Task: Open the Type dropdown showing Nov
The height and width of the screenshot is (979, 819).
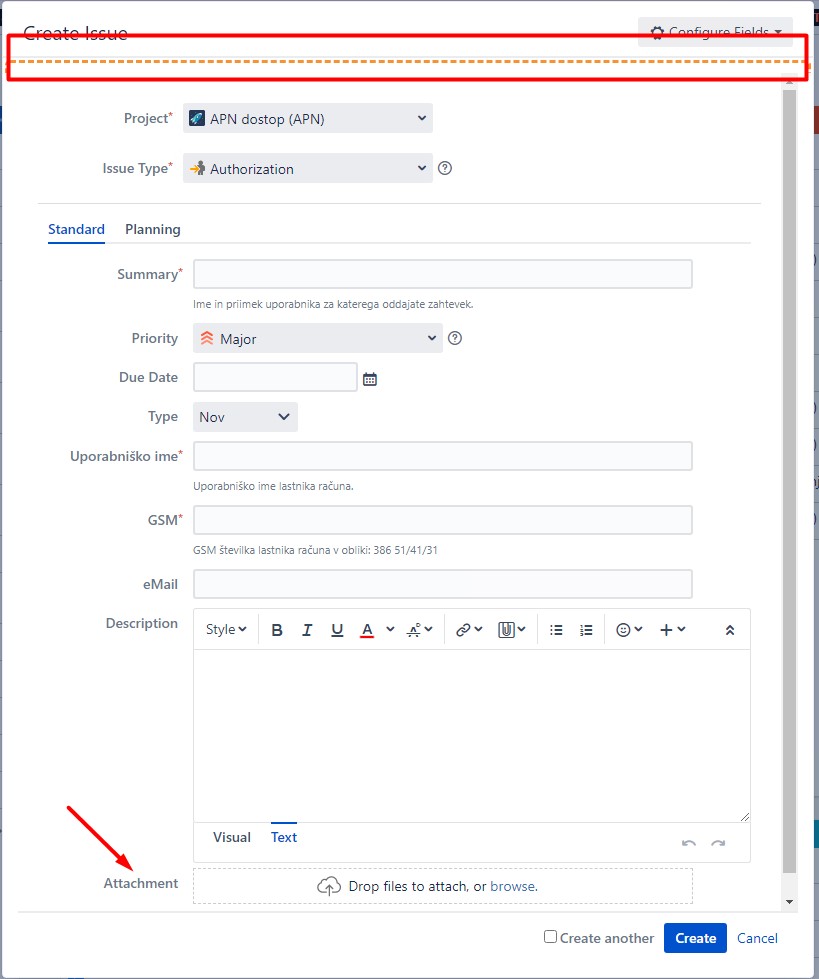Action: 245,416
